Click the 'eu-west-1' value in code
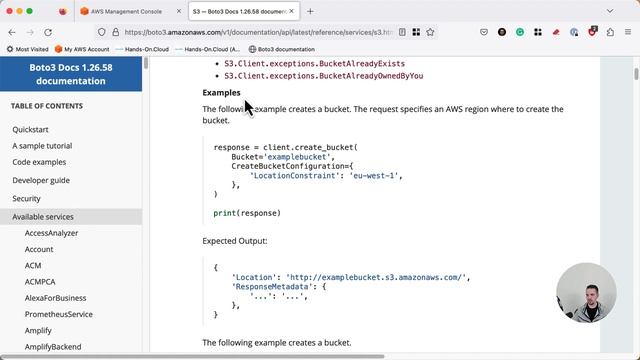The image size is (640, 360). [x=373, y=176]
